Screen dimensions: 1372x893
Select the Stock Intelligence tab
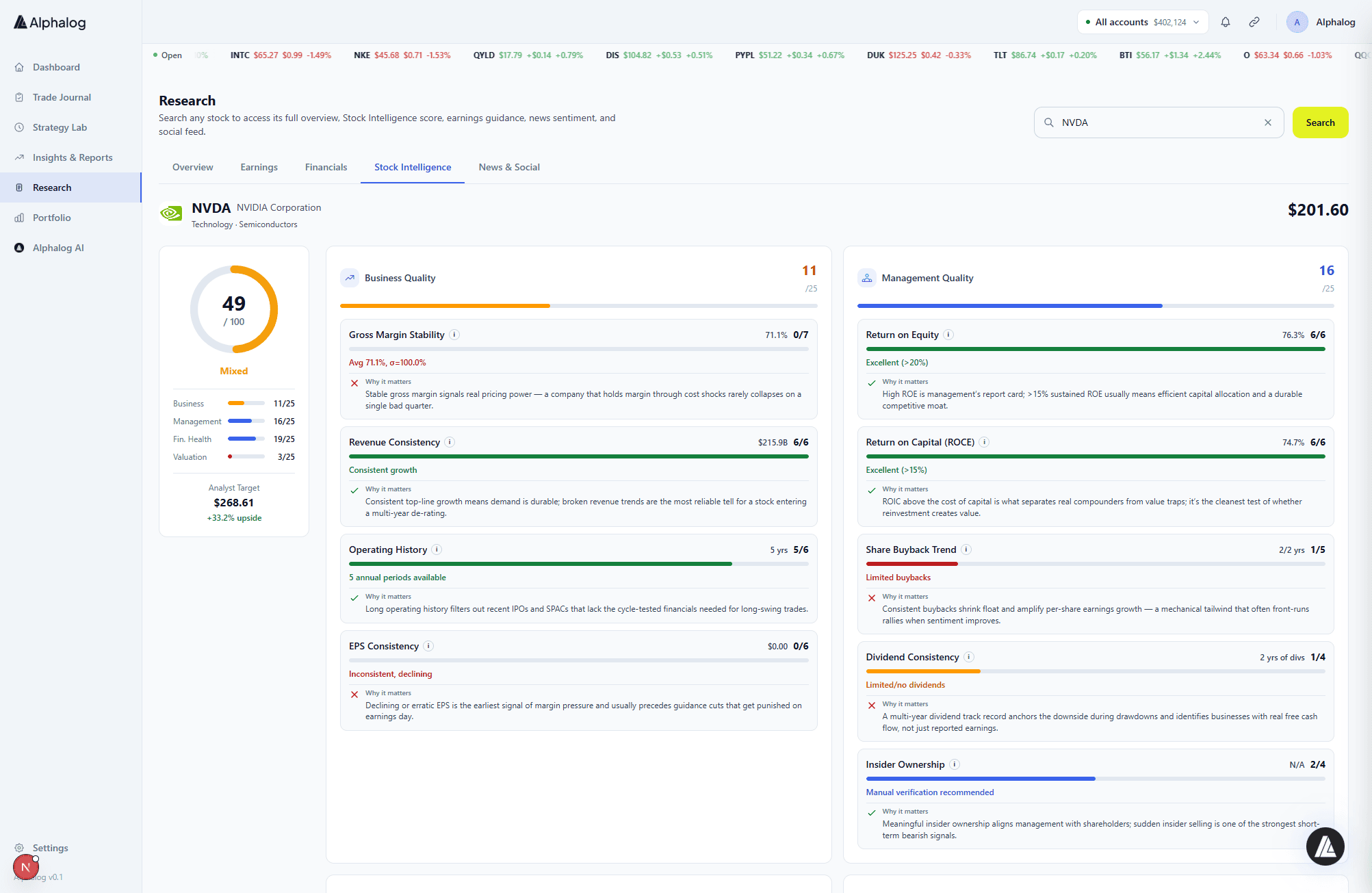point(413,167)
